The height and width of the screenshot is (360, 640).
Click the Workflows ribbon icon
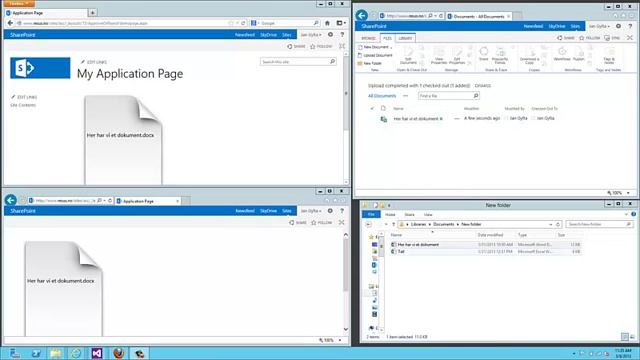coord(562,54)
